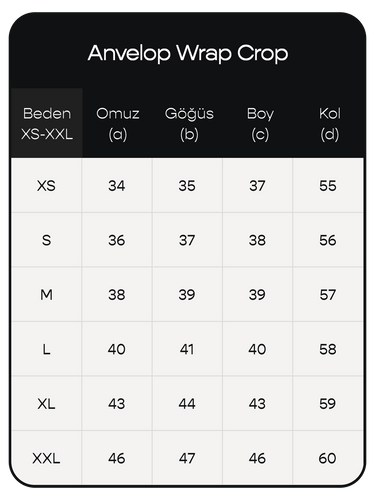Select the M size row label
Screen dimensions: 375x500
[x=46, y=295]
